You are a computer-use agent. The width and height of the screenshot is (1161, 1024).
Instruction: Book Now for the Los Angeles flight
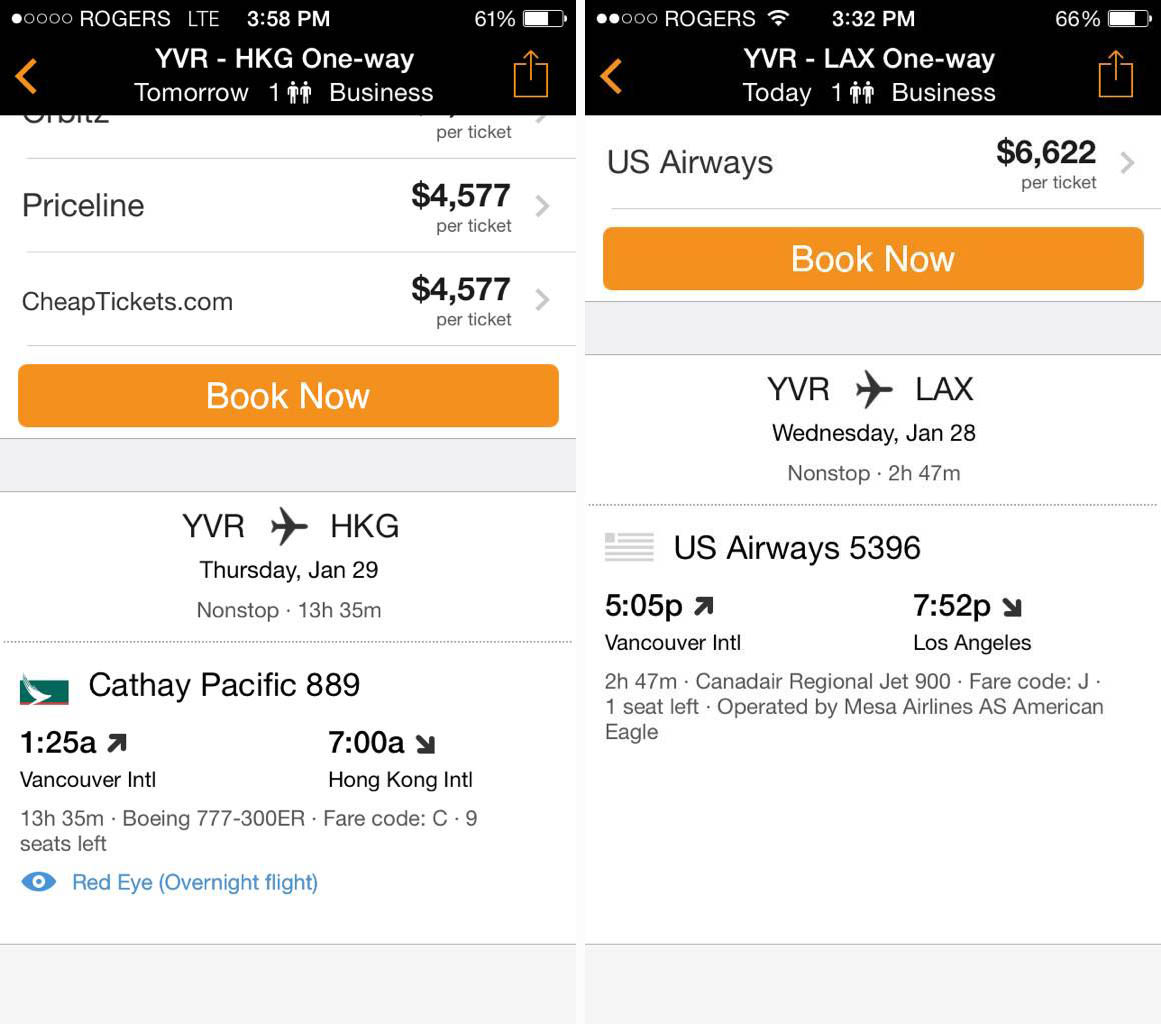click(873, 258)
